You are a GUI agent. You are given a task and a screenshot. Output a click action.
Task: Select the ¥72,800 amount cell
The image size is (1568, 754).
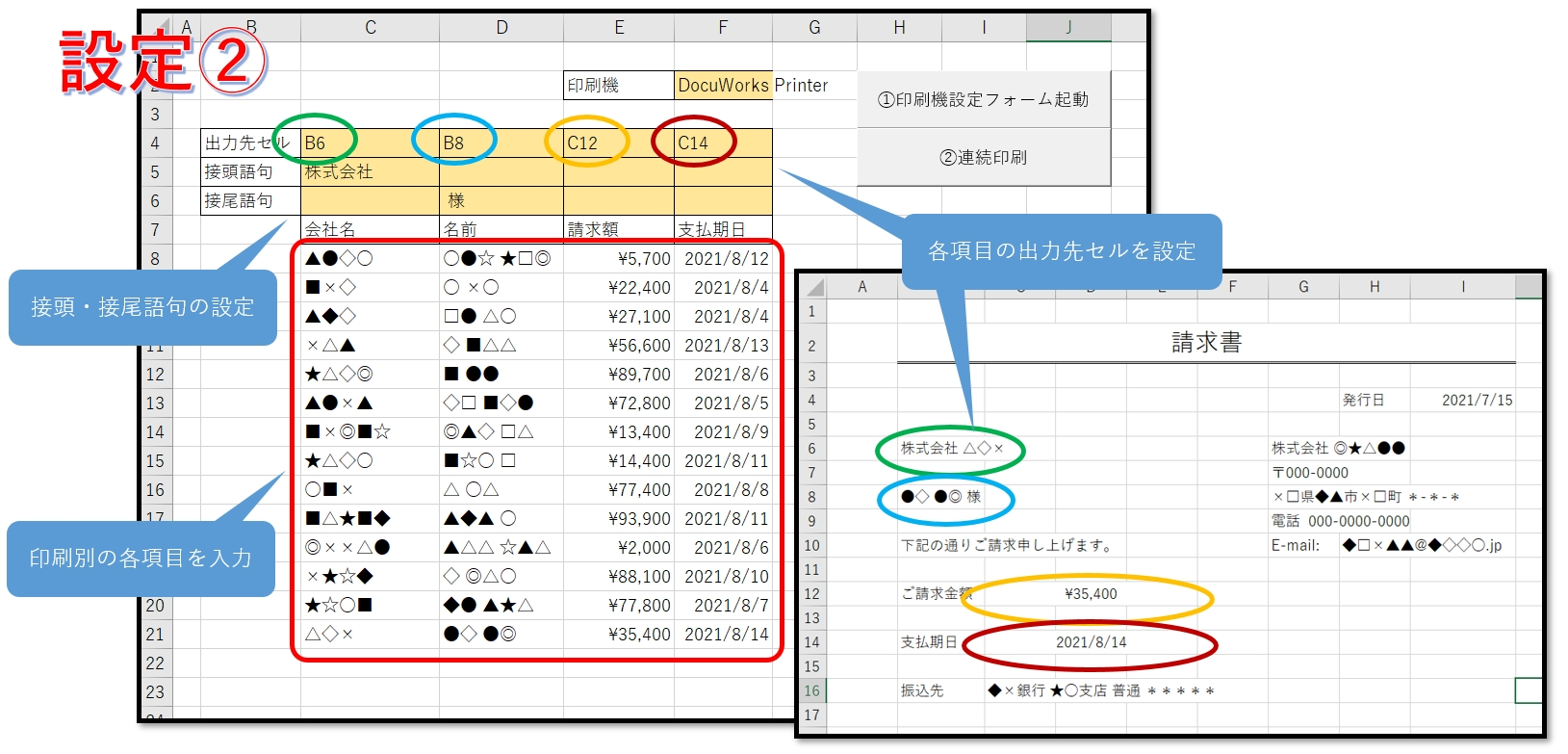[619, 403]
